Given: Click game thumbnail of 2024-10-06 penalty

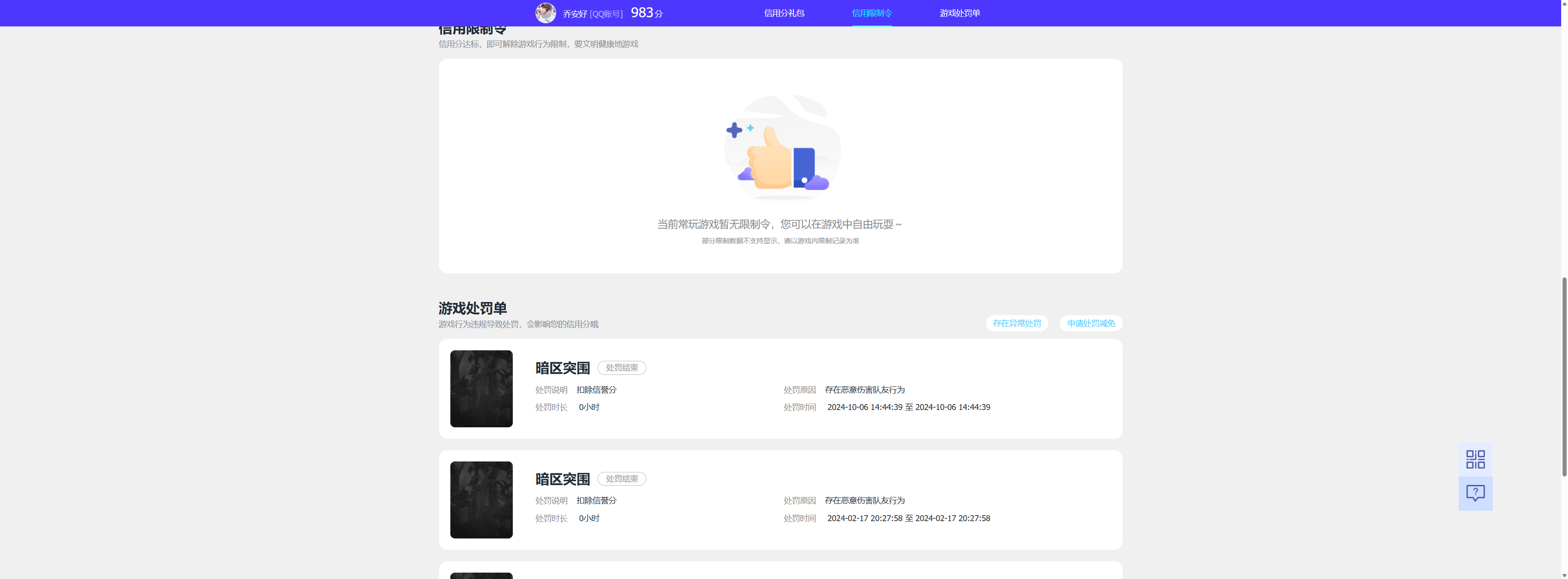Looking at the screenshot, I should [481, 389].
